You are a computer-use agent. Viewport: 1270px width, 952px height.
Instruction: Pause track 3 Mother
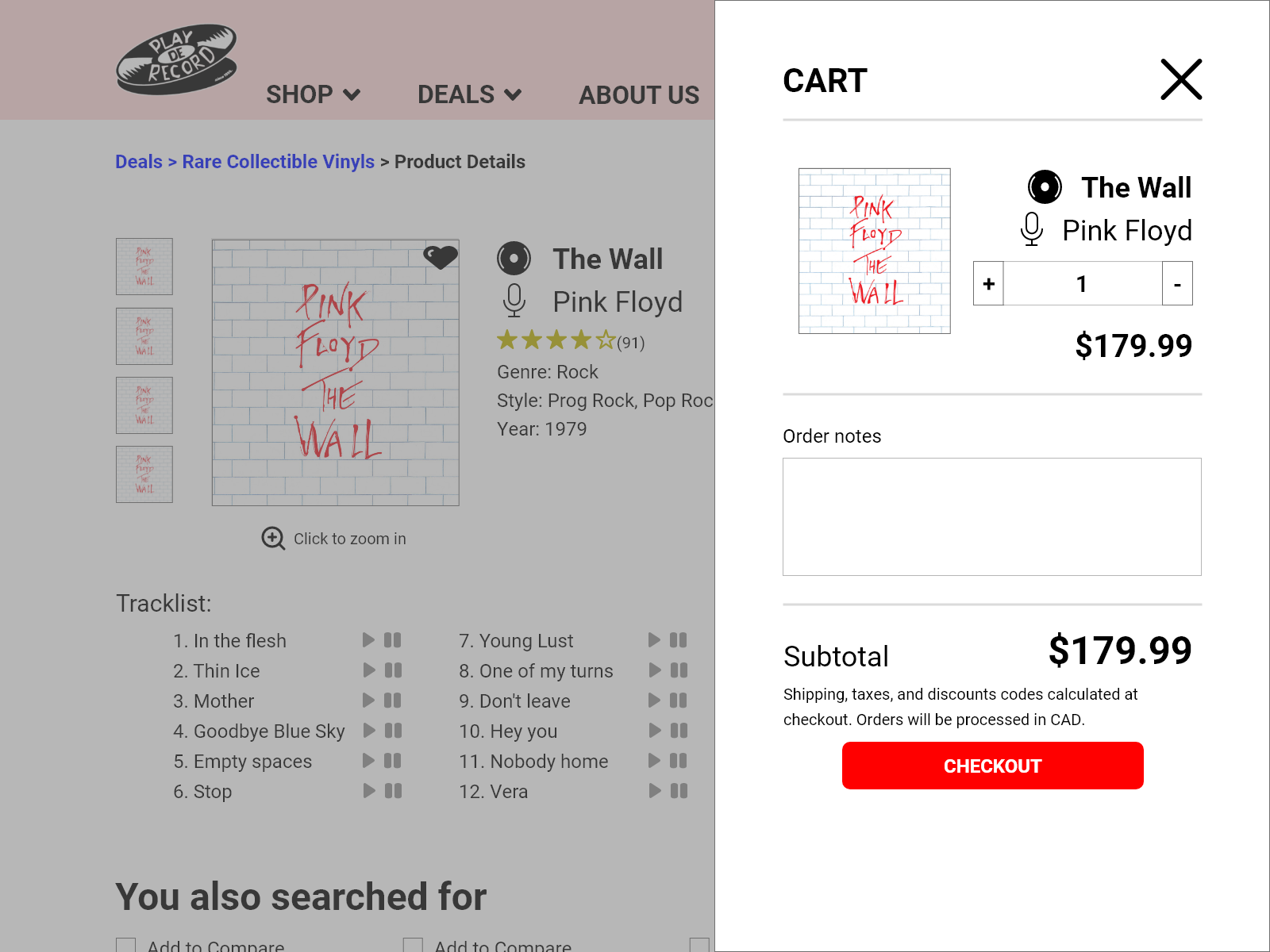(x=393, y=700)
